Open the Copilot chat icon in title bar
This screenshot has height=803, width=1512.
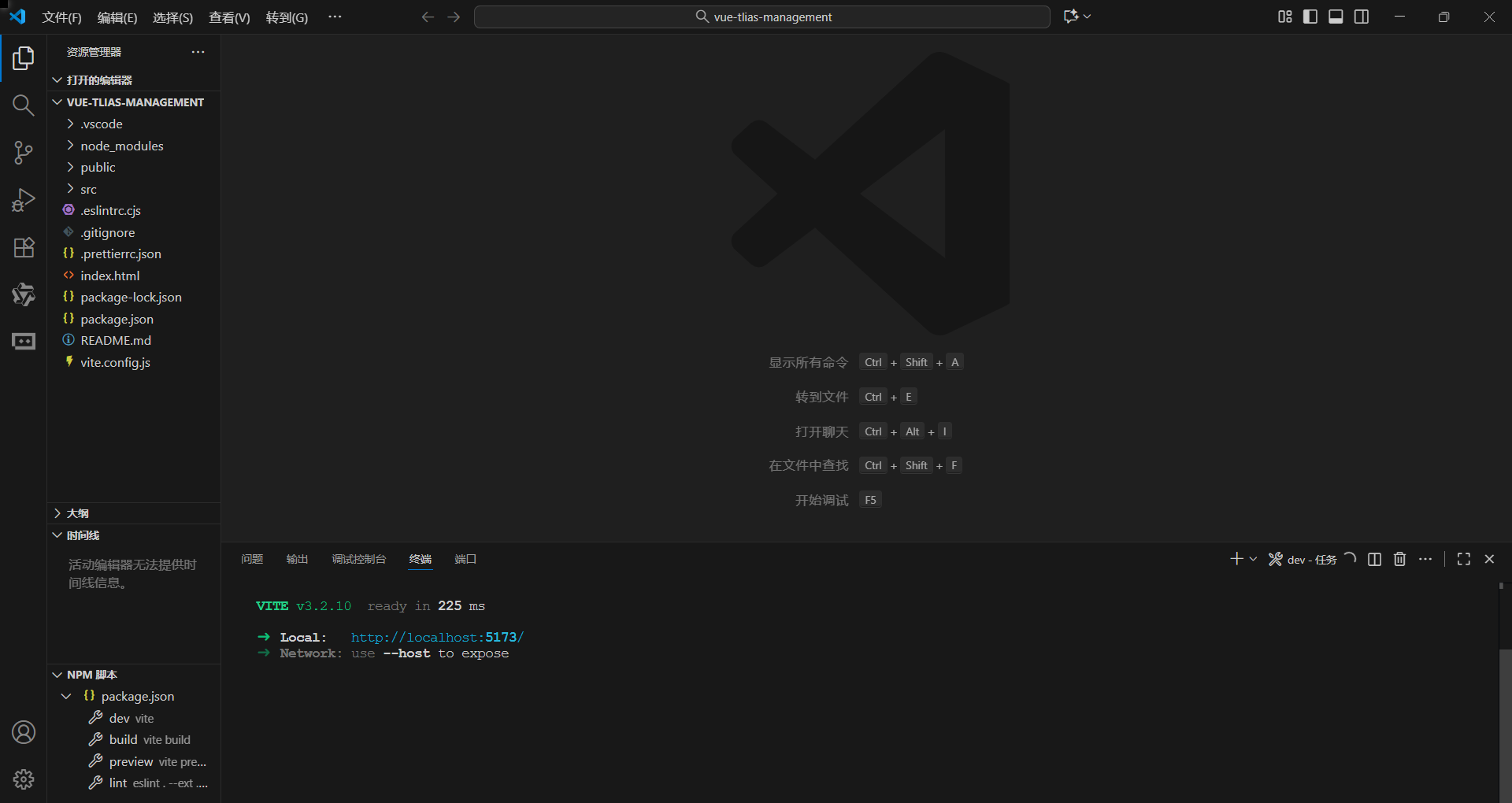pyautogui.click(x=1071, y=17)
